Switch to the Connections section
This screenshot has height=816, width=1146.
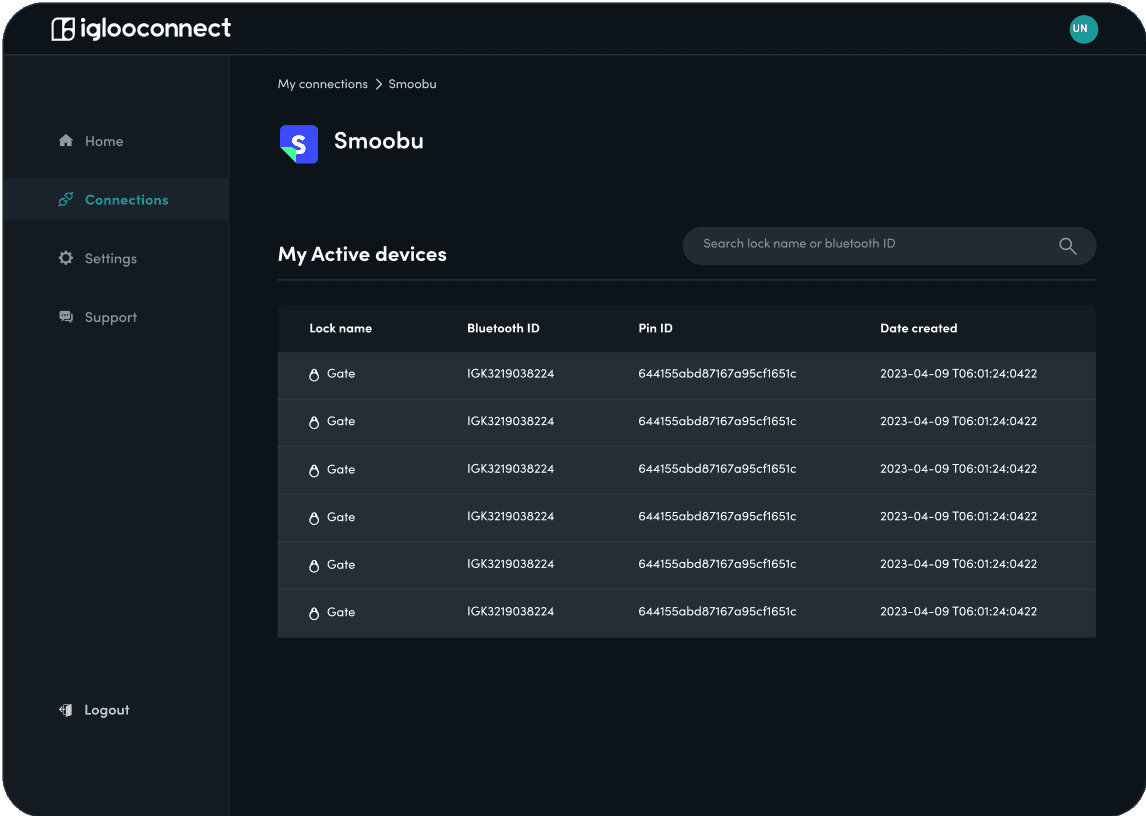click(x=126, y=199)
